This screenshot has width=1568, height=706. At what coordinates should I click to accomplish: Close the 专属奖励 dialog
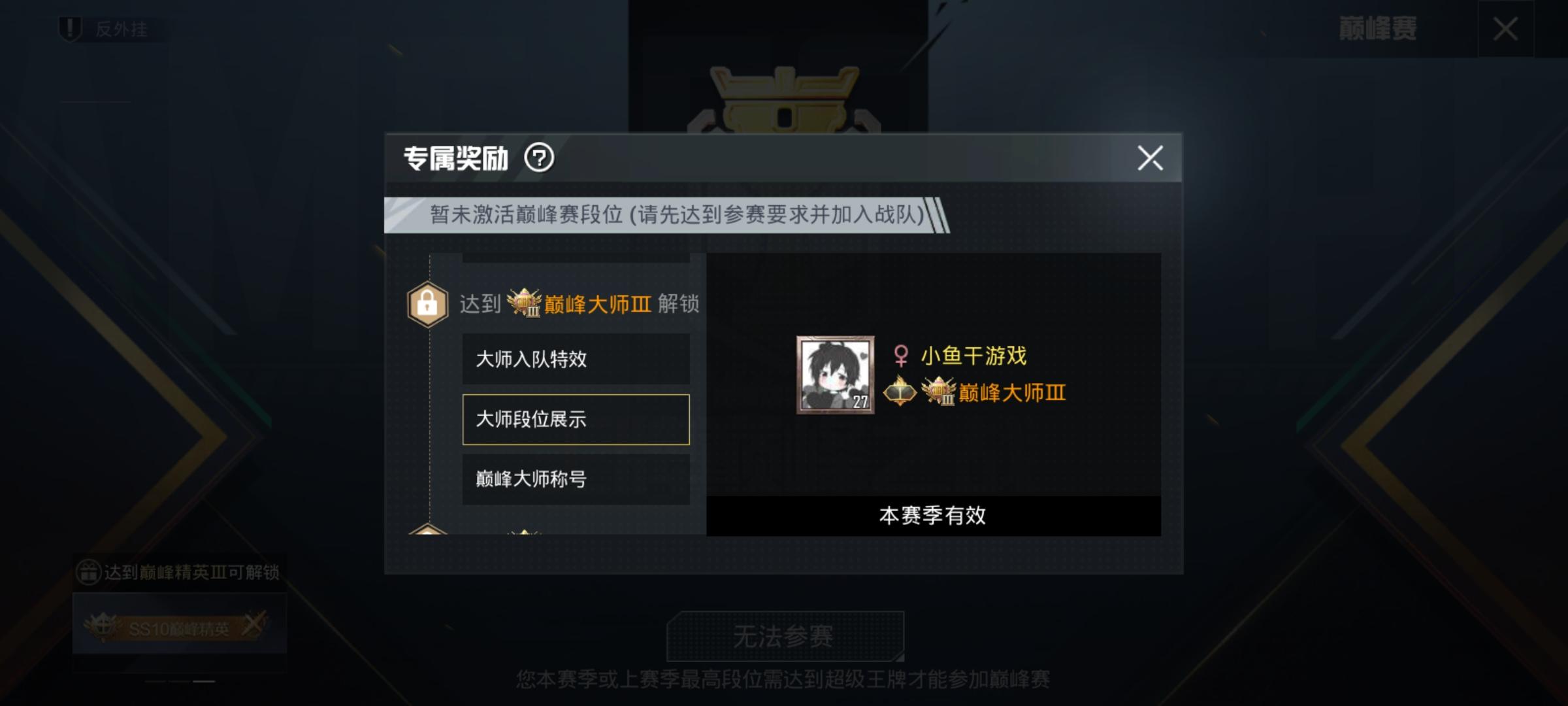(x=1150, y=158)
